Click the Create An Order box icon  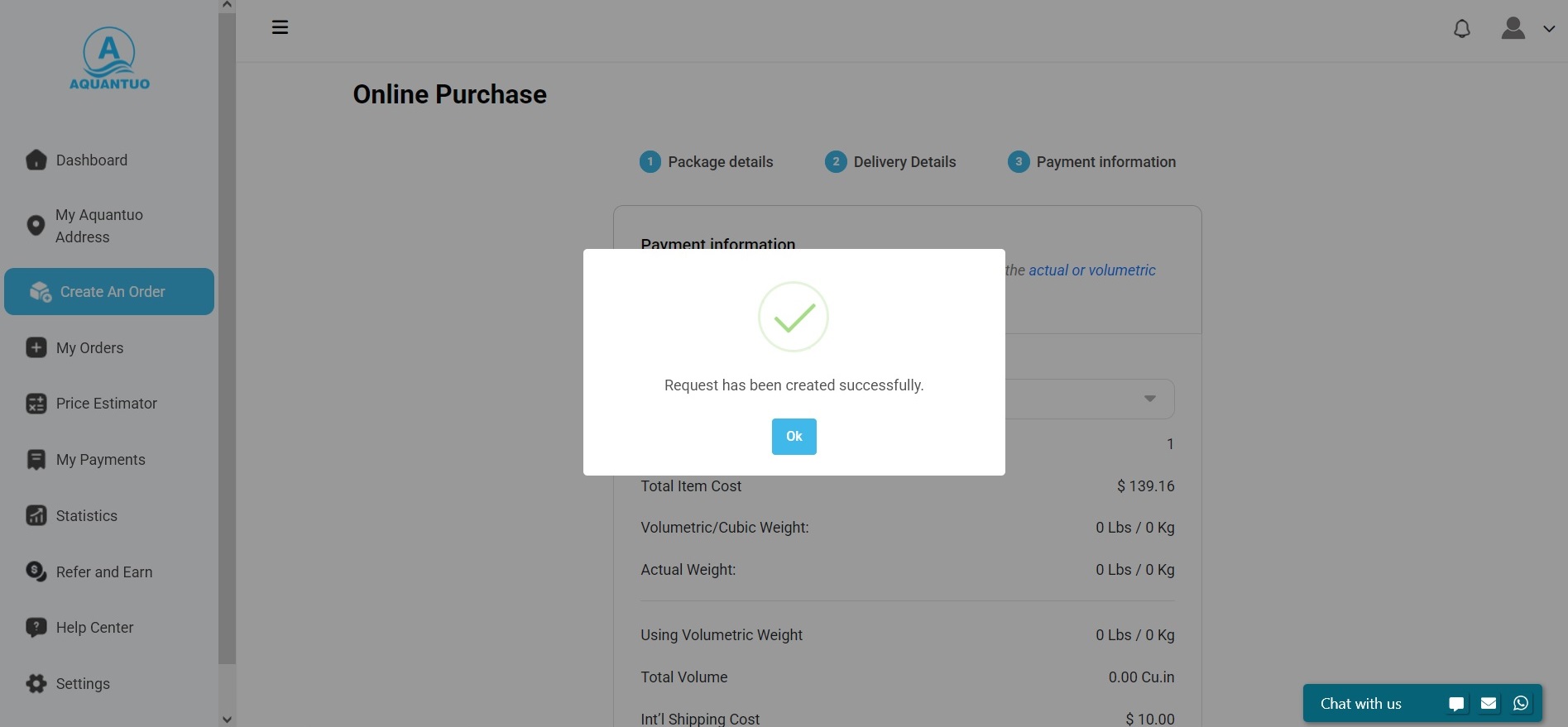(x=41, y=291)
